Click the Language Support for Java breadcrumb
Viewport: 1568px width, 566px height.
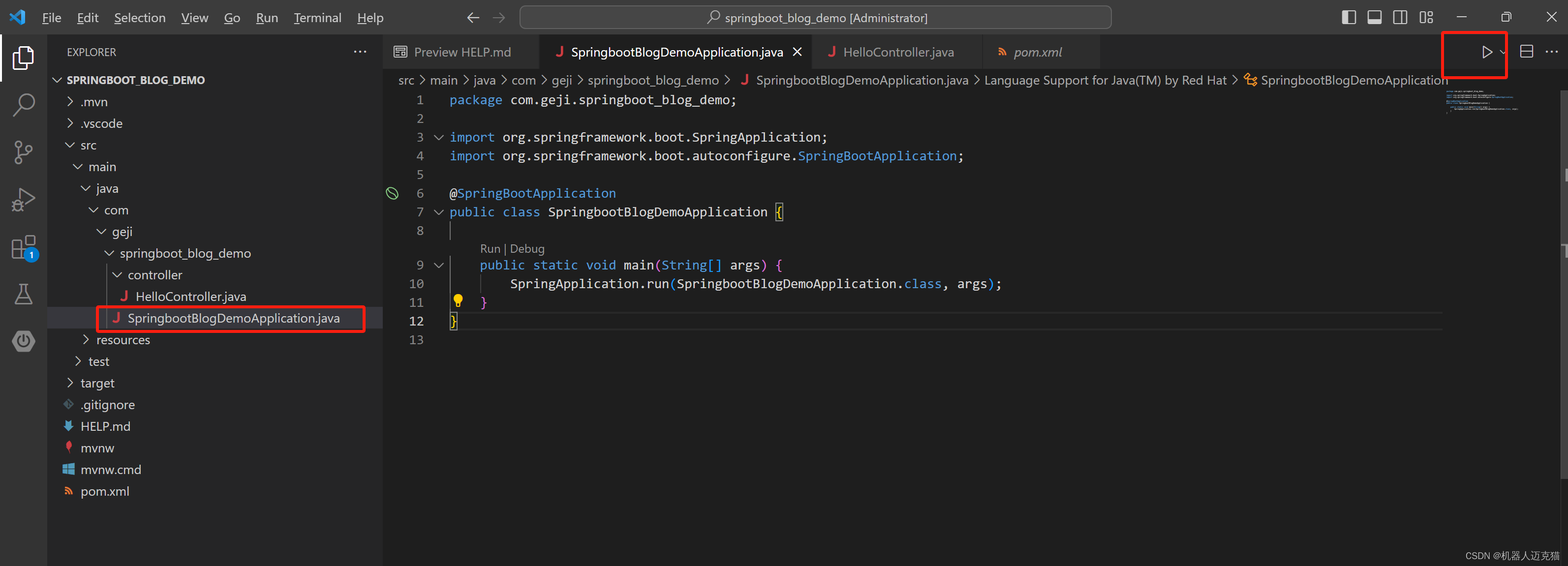1105,80
